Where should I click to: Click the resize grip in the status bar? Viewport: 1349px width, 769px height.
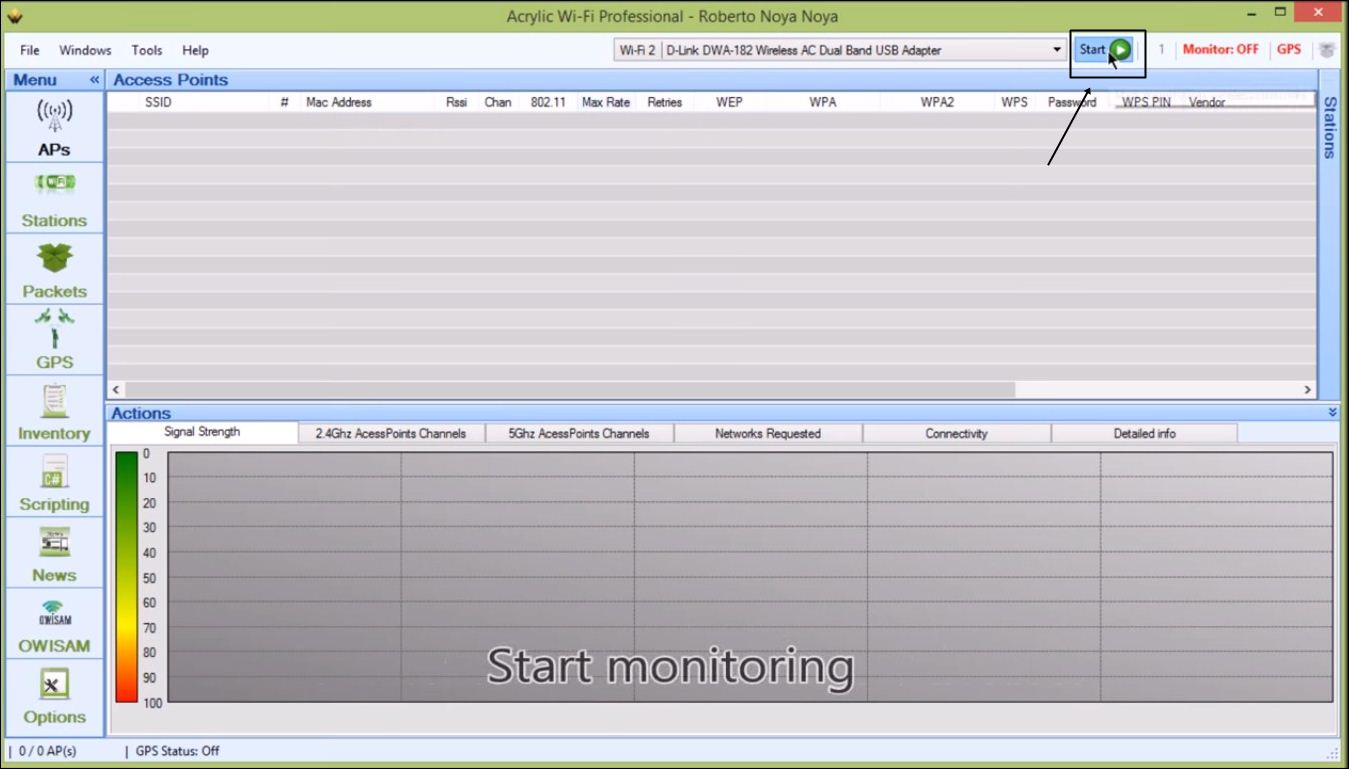coord(1331,752)
